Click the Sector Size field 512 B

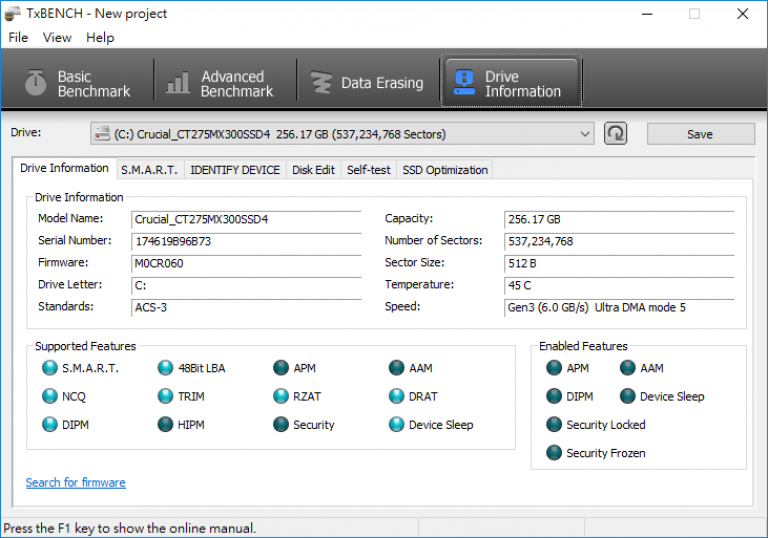(620, 263)
